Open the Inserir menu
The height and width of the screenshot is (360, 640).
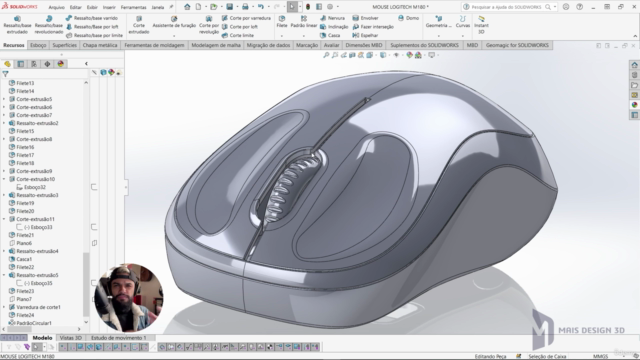[109, 7]
